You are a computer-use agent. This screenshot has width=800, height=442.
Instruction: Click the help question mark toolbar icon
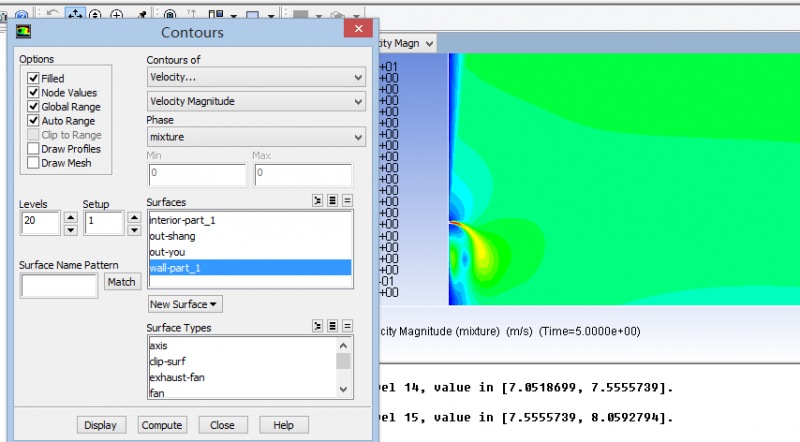21,15
